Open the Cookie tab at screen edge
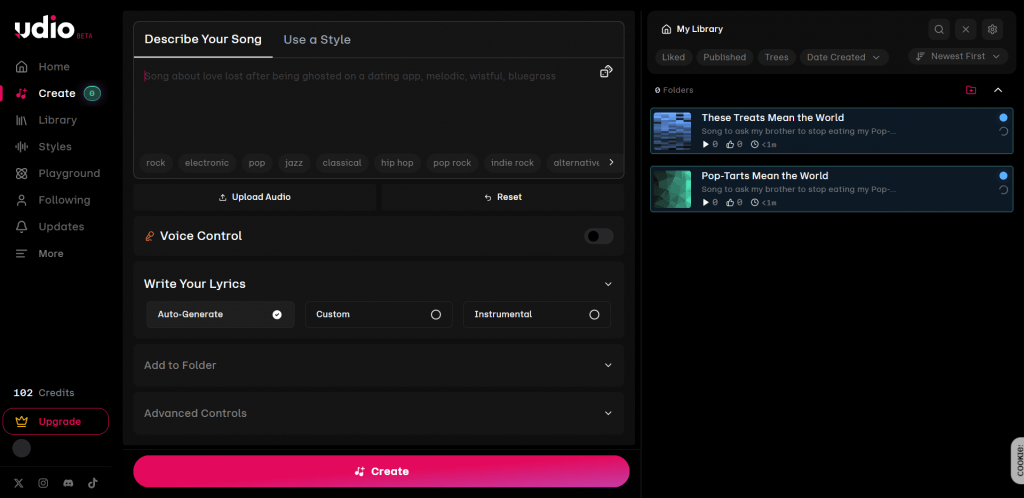The height and width of the screenshot is (498, 1024). click(x=1018, y=459)
